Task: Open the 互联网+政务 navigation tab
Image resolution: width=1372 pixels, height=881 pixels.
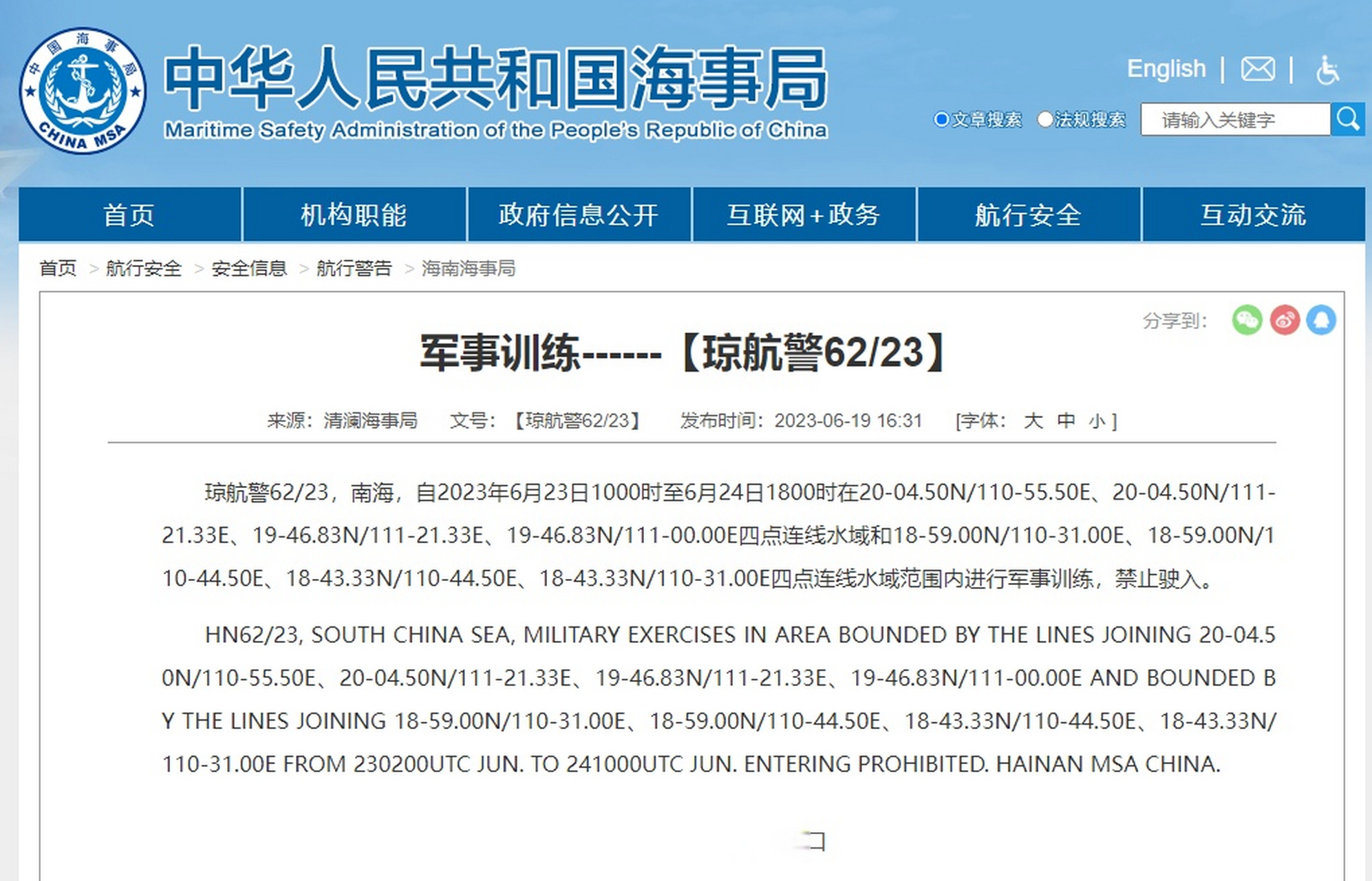Action: pos(804,214)
